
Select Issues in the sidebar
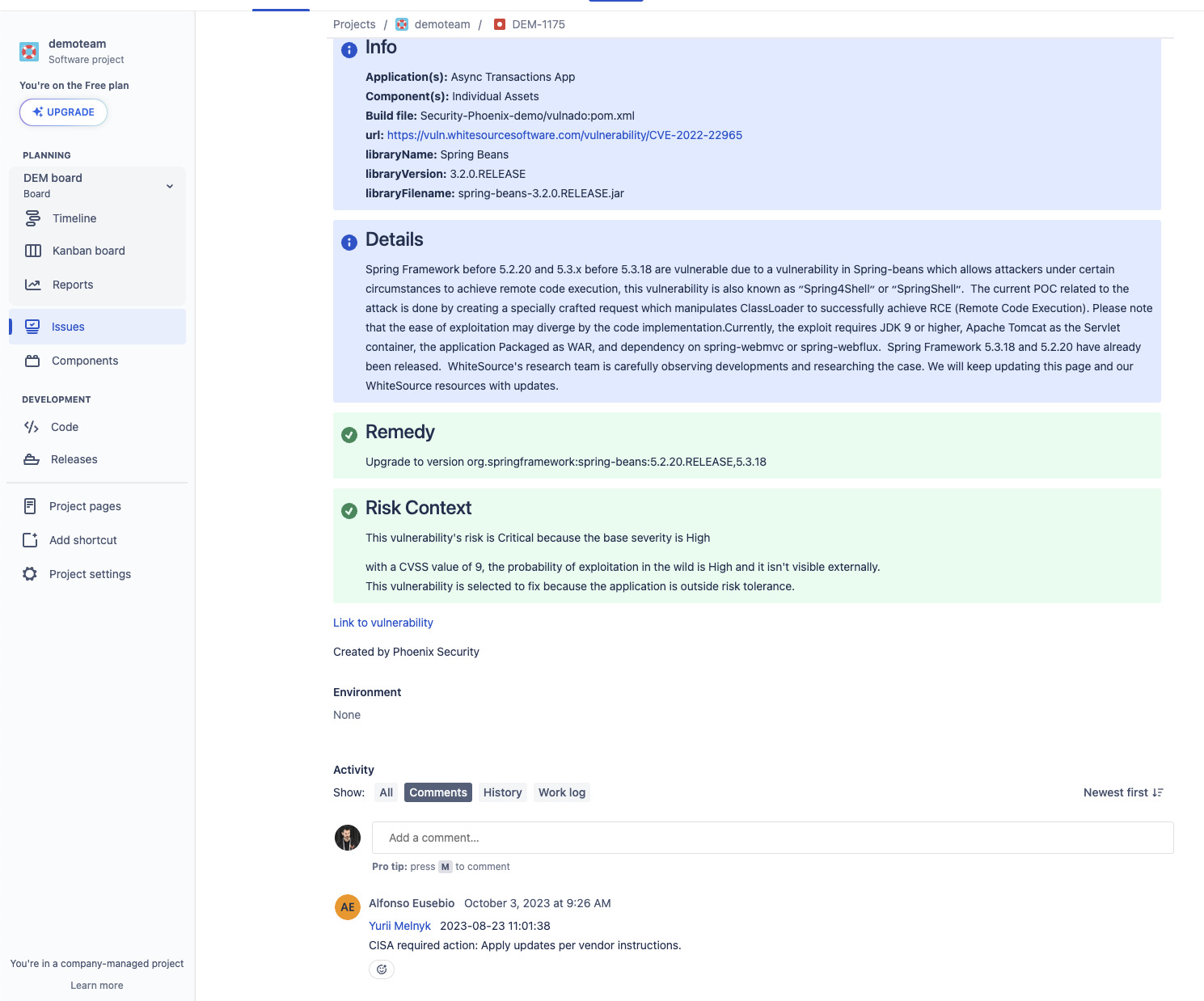(97, 327)
